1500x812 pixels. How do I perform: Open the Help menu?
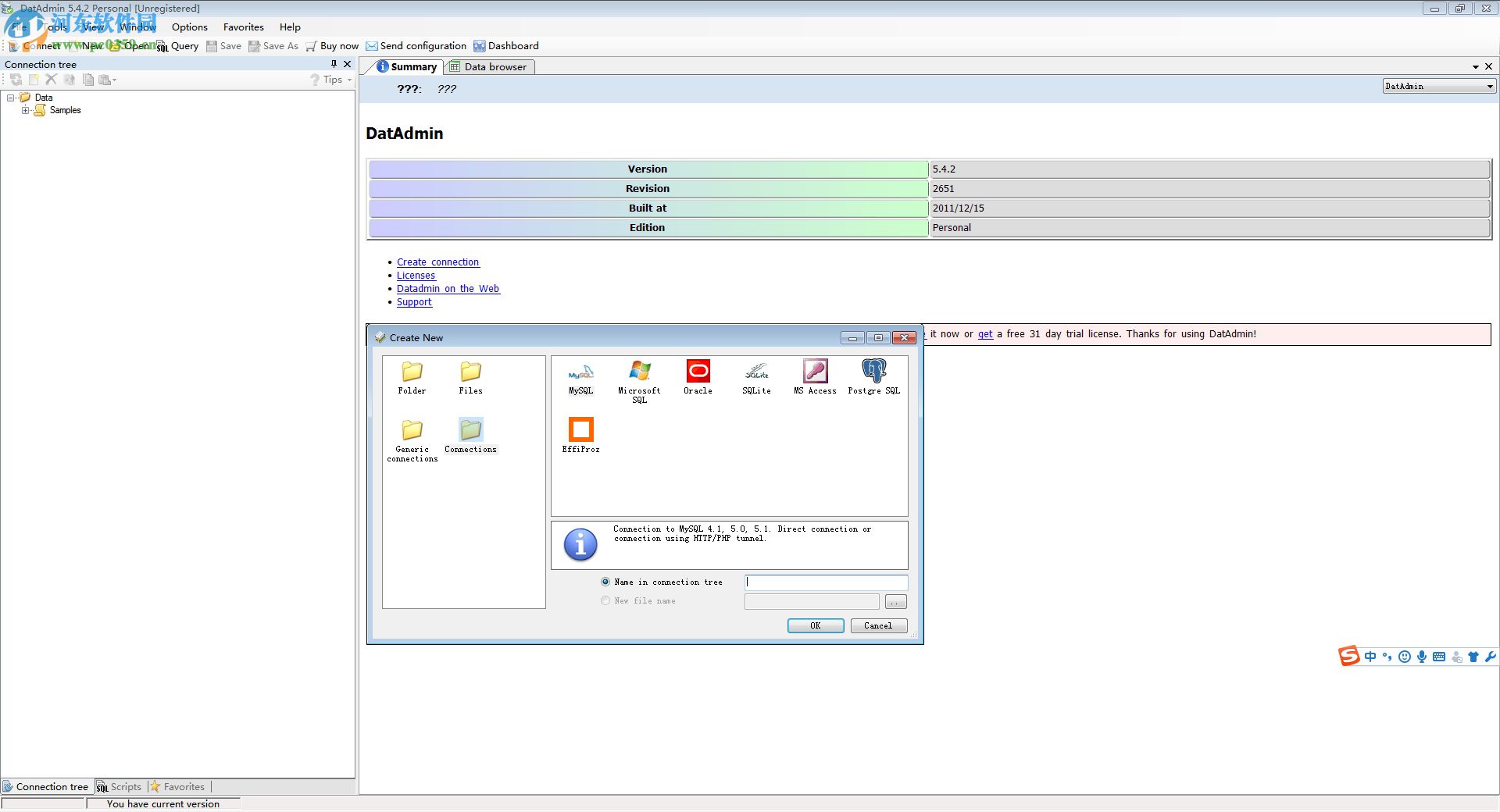coord(290,27)
